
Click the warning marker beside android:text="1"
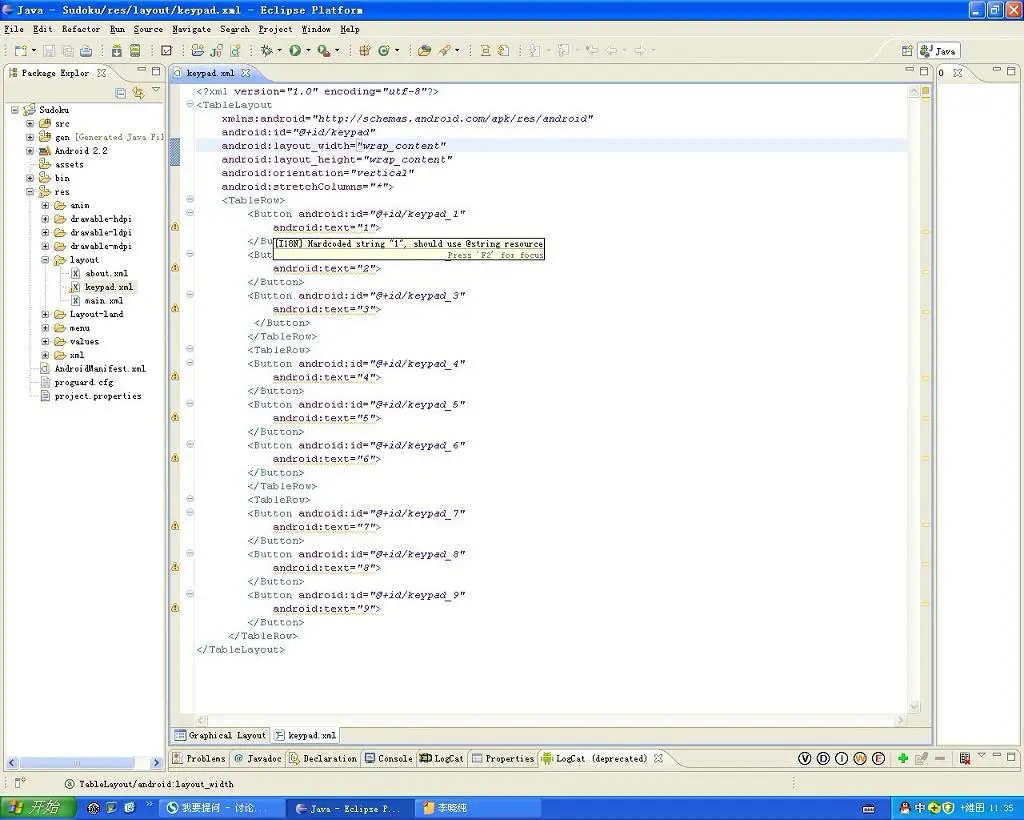pyautogui.click(x=175, y=228)
